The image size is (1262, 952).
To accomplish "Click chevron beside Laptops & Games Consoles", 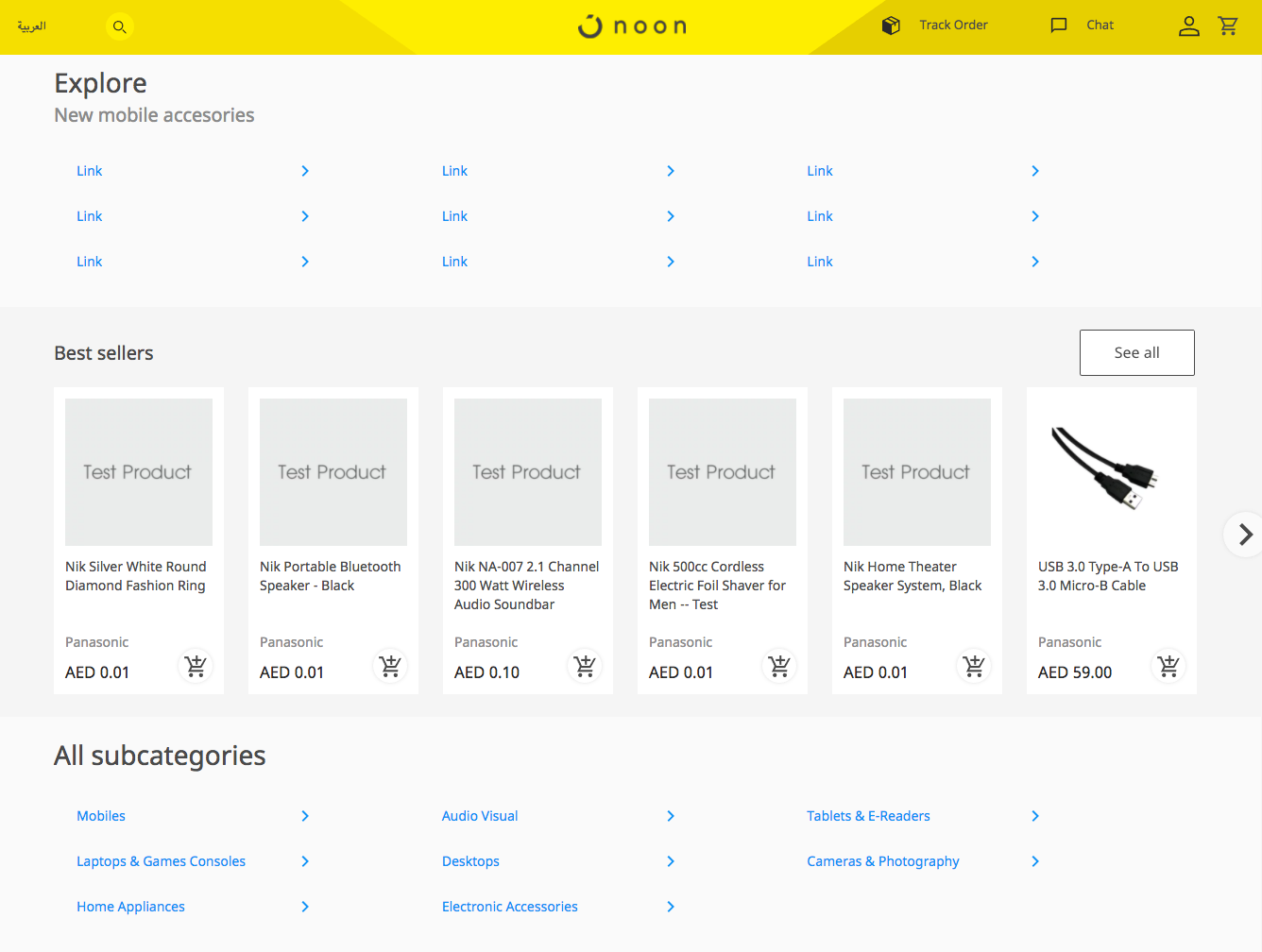I will 305,861.
